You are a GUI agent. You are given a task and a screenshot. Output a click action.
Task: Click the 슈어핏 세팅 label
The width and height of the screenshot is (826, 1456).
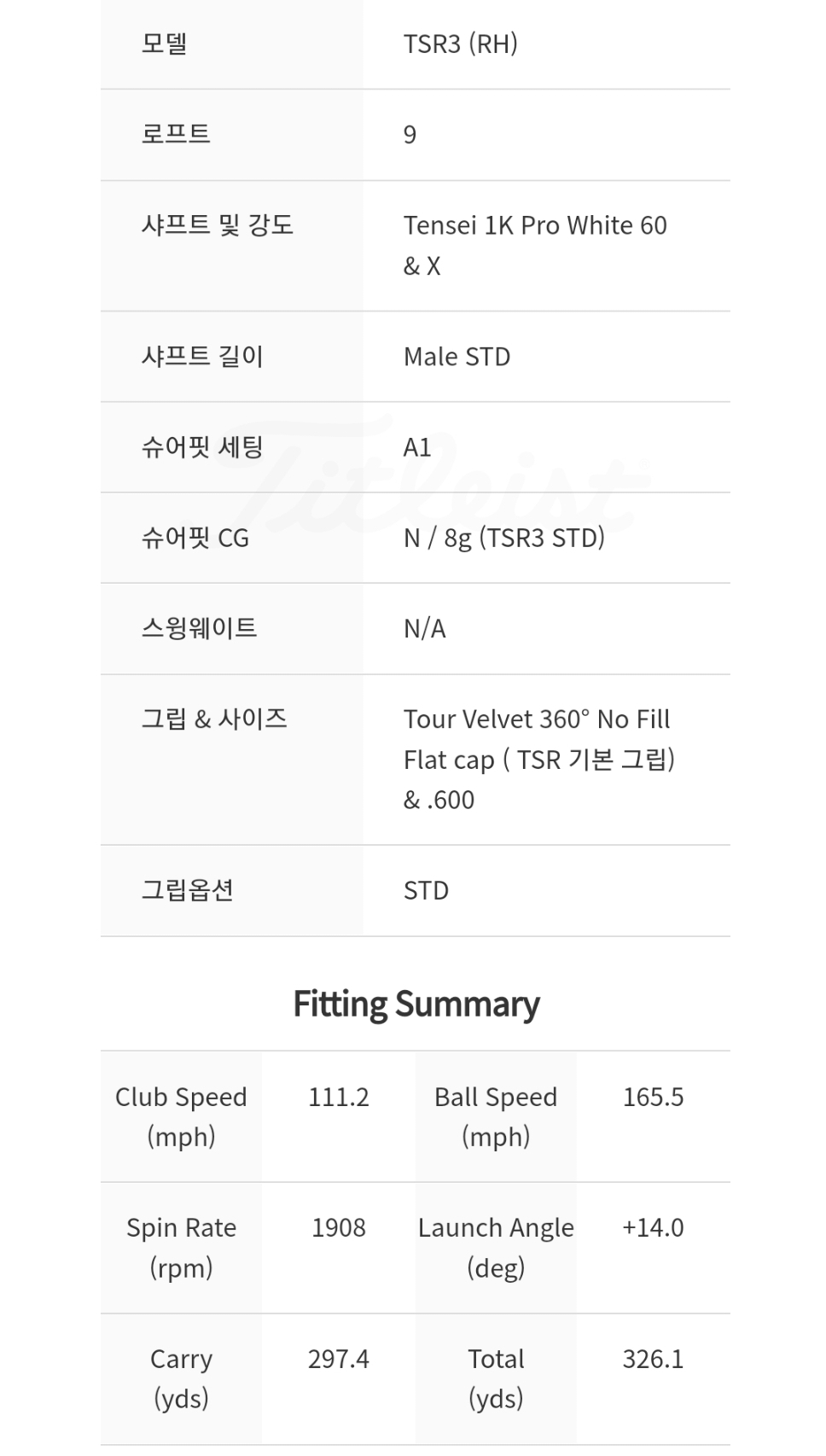202,447
